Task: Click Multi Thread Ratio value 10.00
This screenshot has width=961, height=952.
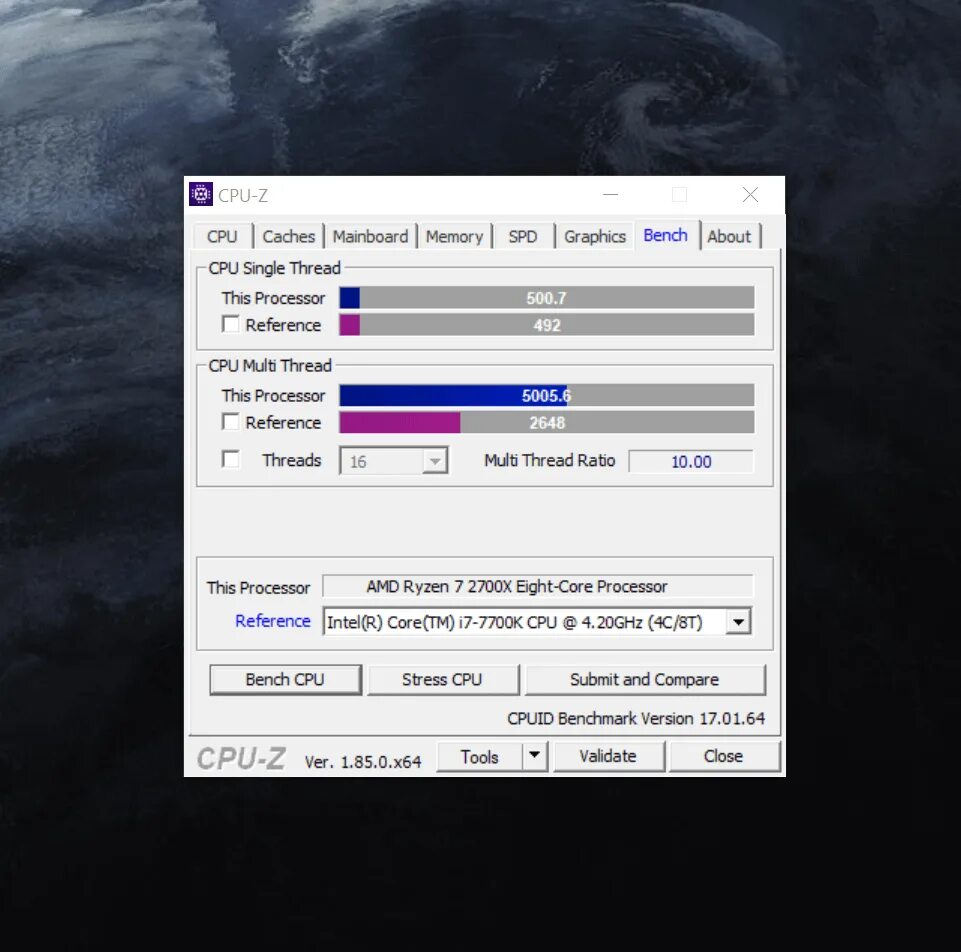Action: point(691,462)
